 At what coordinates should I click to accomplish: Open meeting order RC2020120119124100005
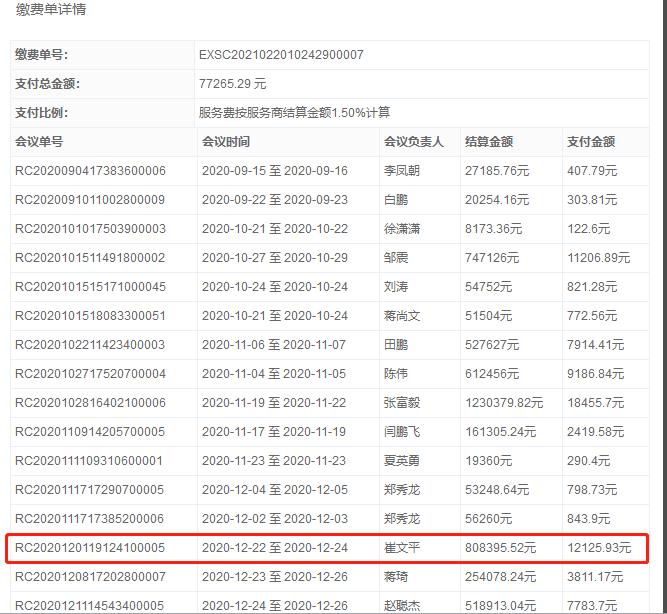click(x=90, y=548)
